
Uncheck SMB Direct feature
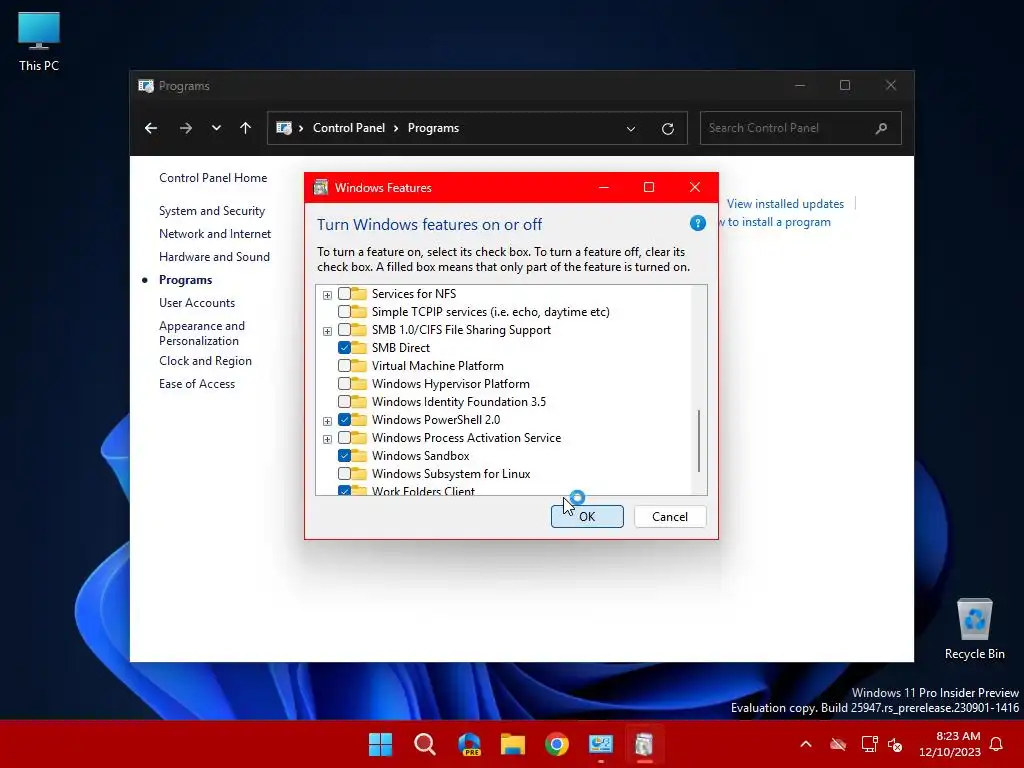coord(344,347)
